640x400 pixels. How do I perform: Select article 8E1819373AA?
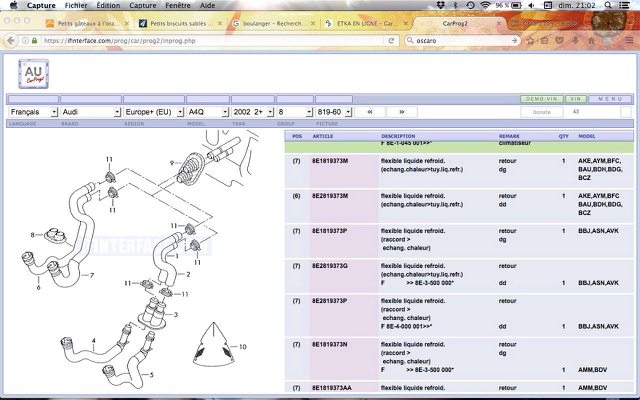point(332,388)
